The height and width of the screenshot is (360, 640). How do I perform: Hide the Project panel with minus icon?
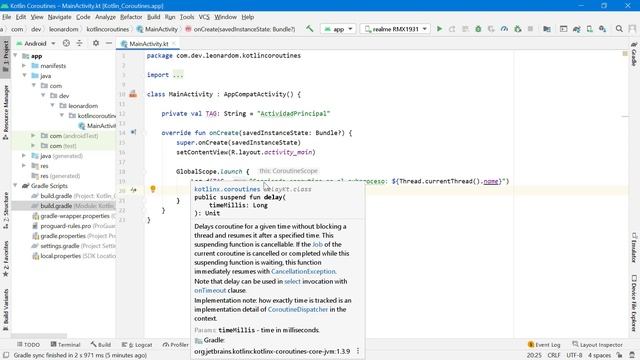(x=109, y=43)
